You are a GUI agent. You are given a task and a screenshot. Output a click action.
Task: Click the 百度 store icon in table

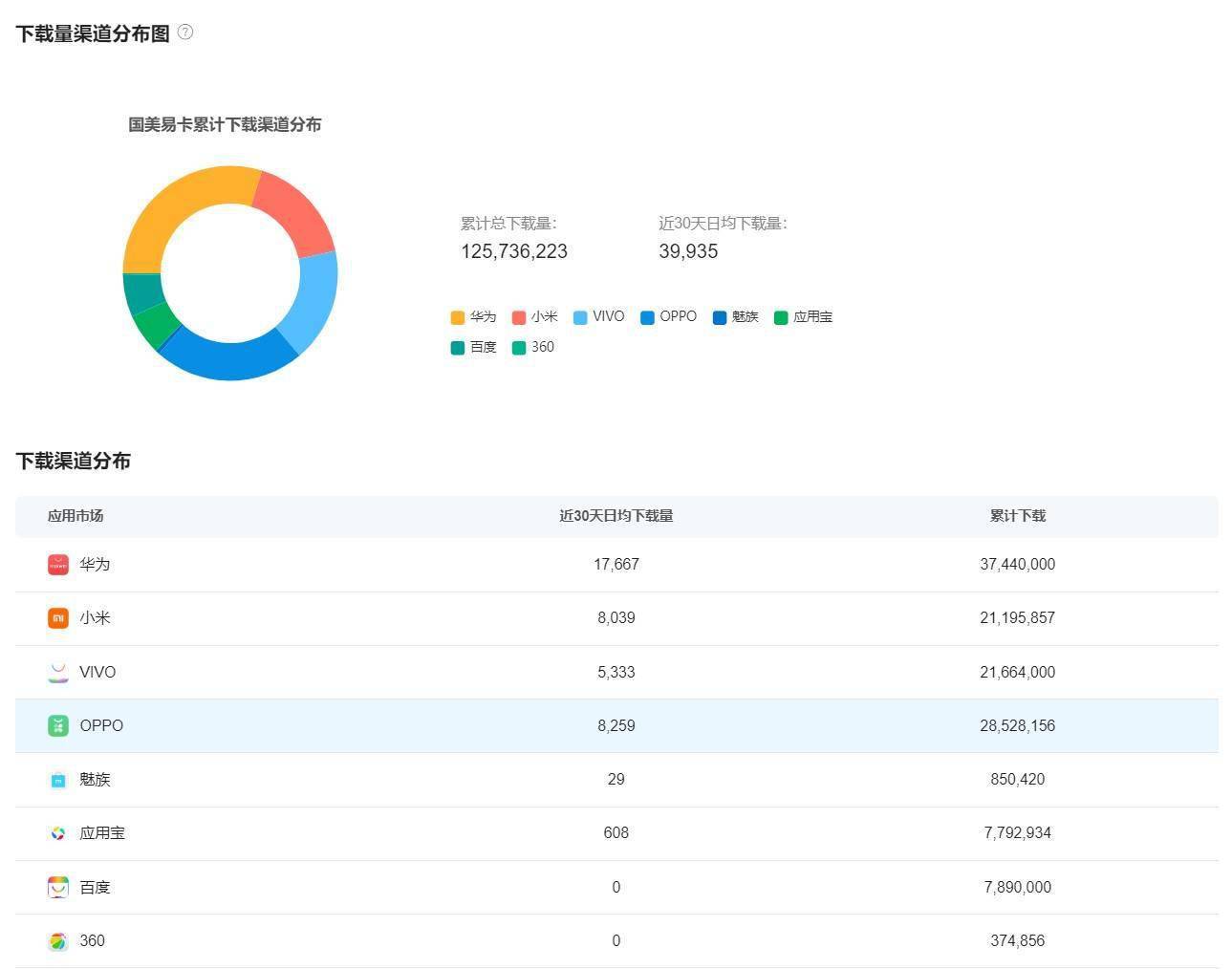(58, 887)
